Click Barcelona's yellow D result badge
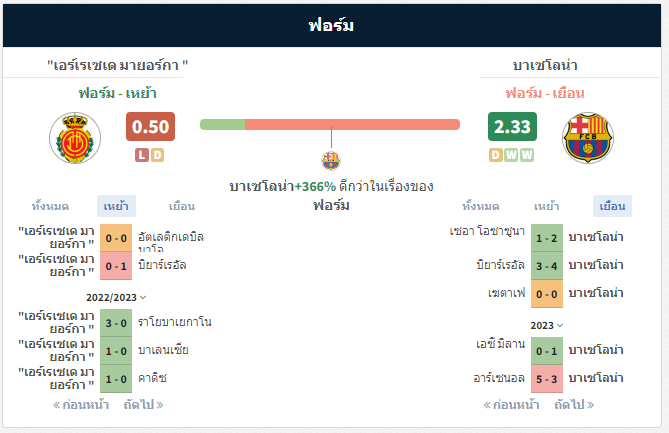The height and width of the screenshot is (433, 669). [x=496, y=155]
